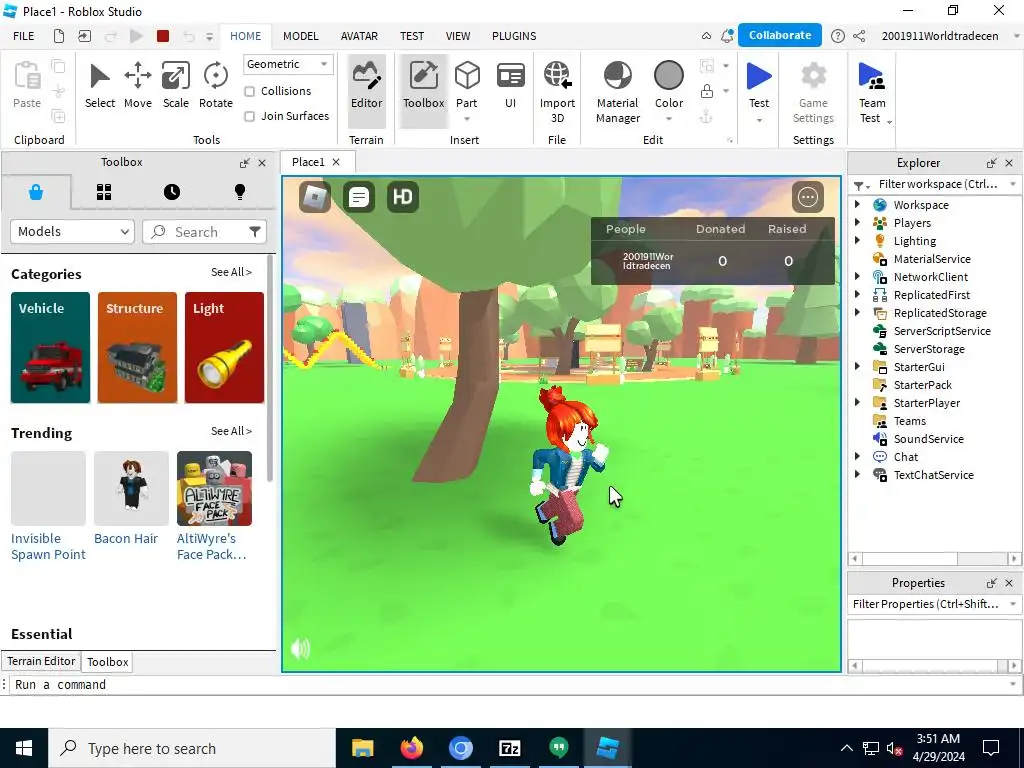This screenshot has width=1024, height=768.
Task: Click the HD icon in viewport
Action: point(402,197)
